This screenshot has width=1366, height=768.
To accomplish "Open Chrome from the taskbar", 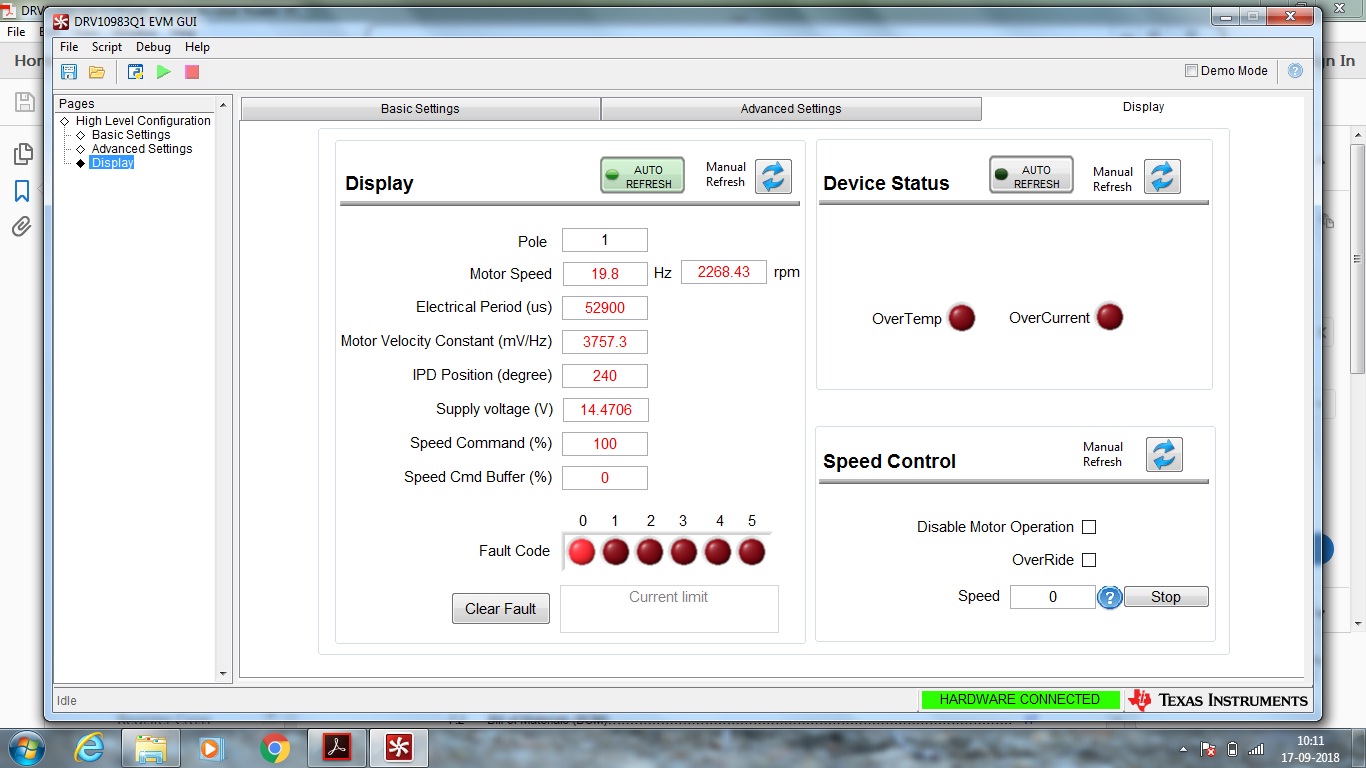I will 275,748.
